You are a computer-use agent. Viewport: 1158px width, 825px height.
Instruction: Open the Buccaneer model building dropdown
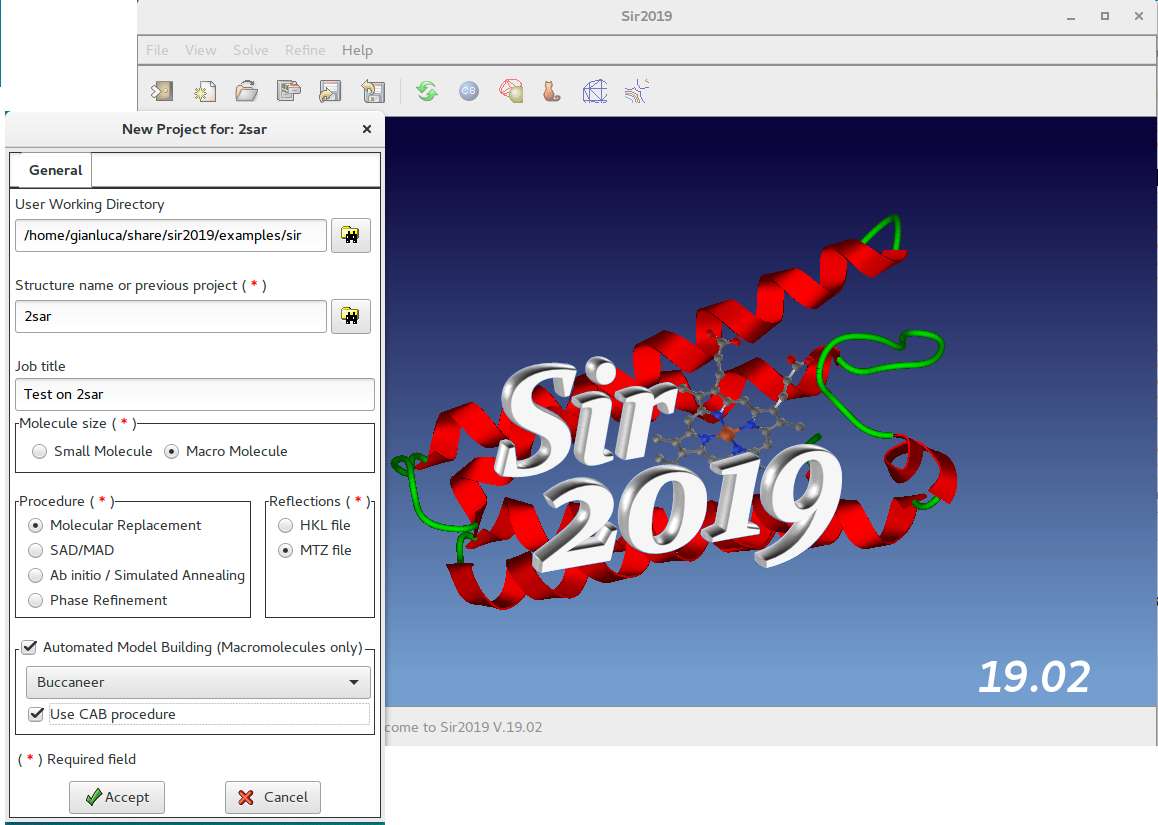coord(198,682)
